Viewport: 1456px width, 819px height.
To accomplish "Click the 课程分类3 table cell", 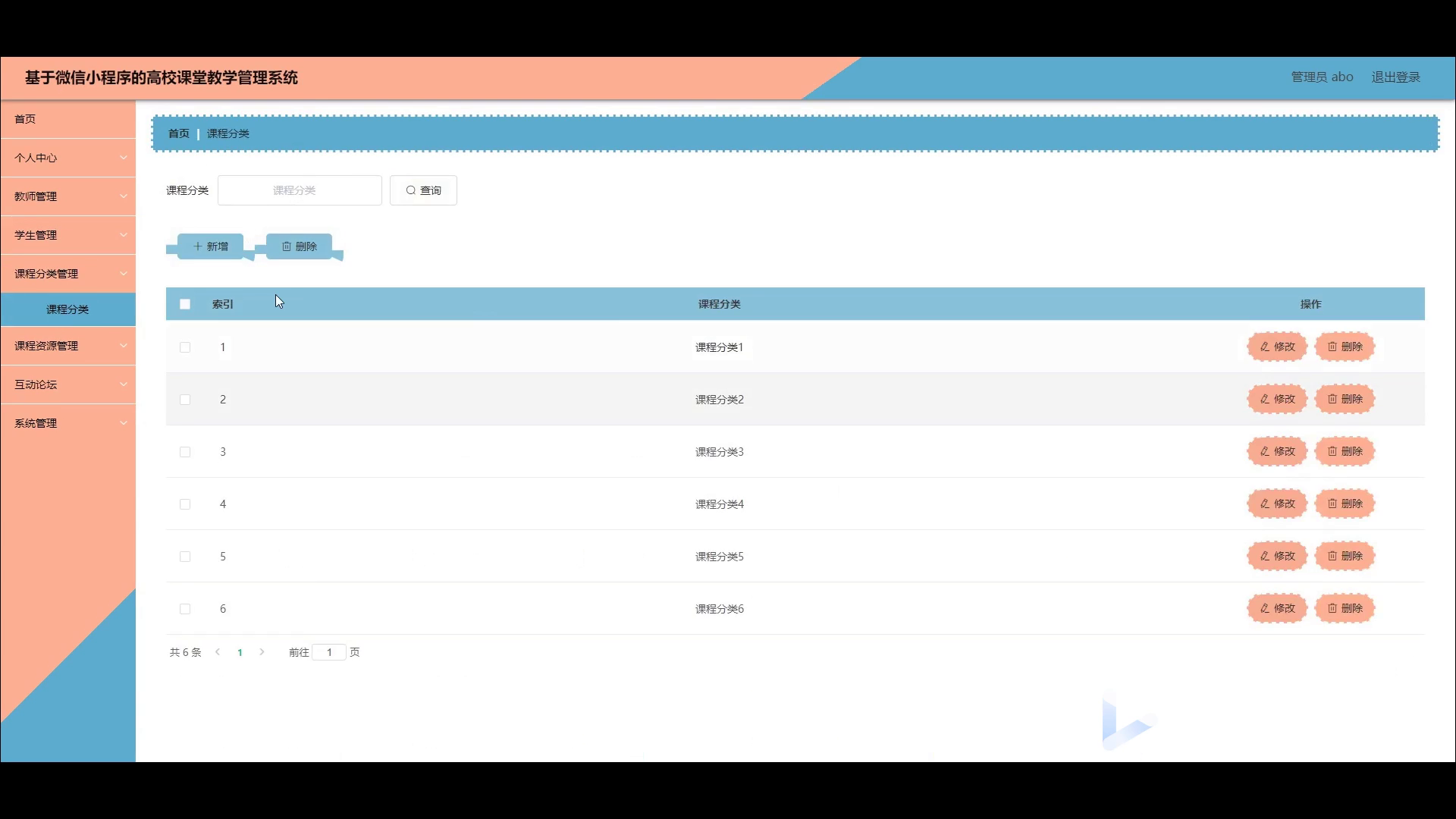I will coord(719,452).
